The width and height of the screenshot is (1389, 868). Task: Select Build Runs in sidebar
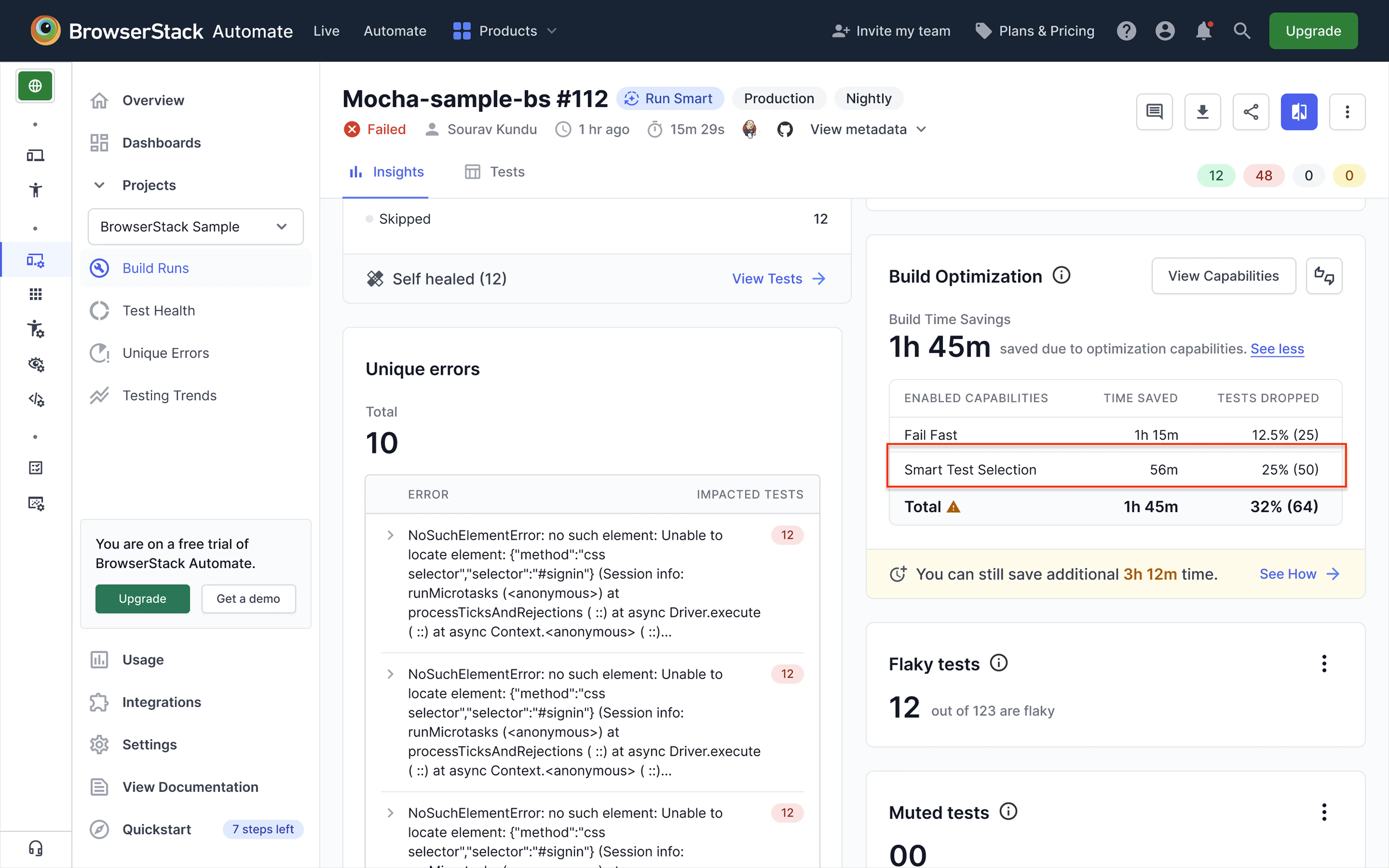point(196,268)
